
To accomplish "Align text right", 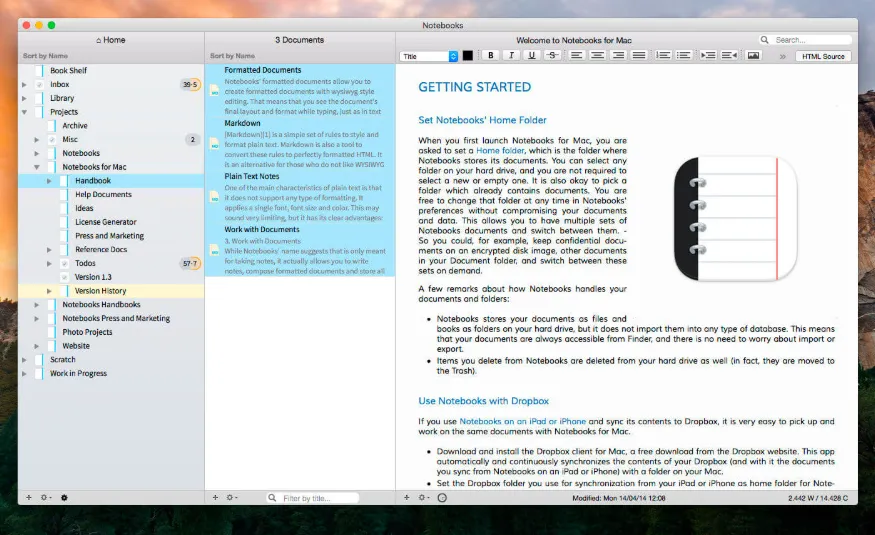I will point(618,55).
